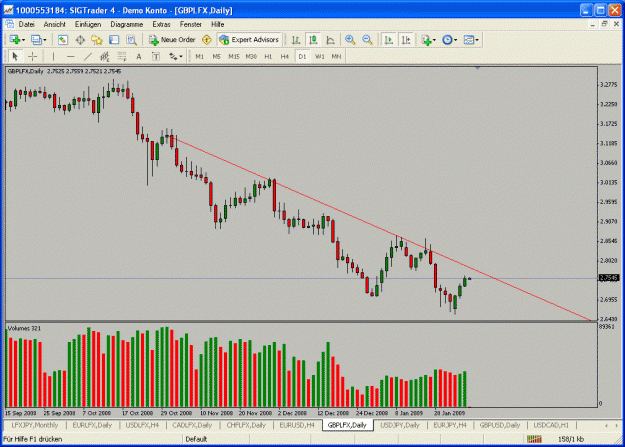
Task: Switch timeframe to H4
Action: tap(285, 56)
